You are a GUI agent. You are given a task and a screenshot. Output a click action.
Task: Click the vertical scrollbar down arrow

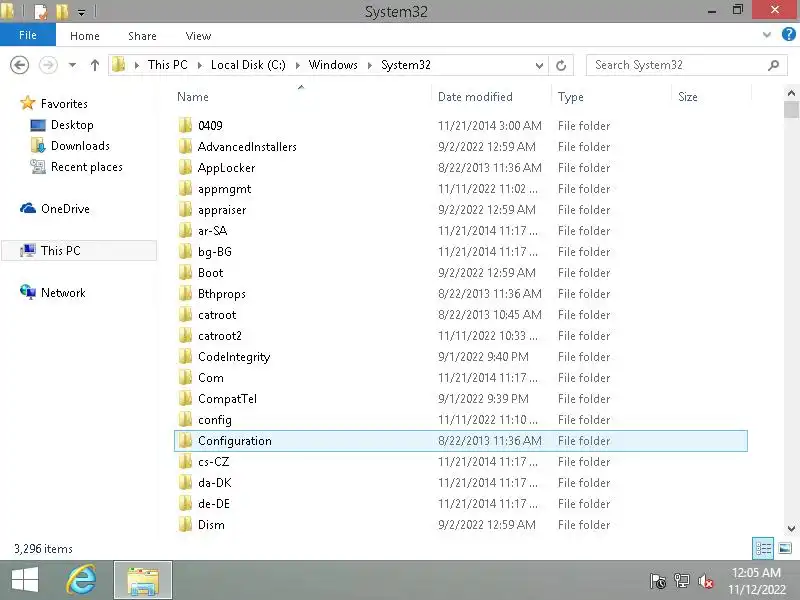coord(791,529)
